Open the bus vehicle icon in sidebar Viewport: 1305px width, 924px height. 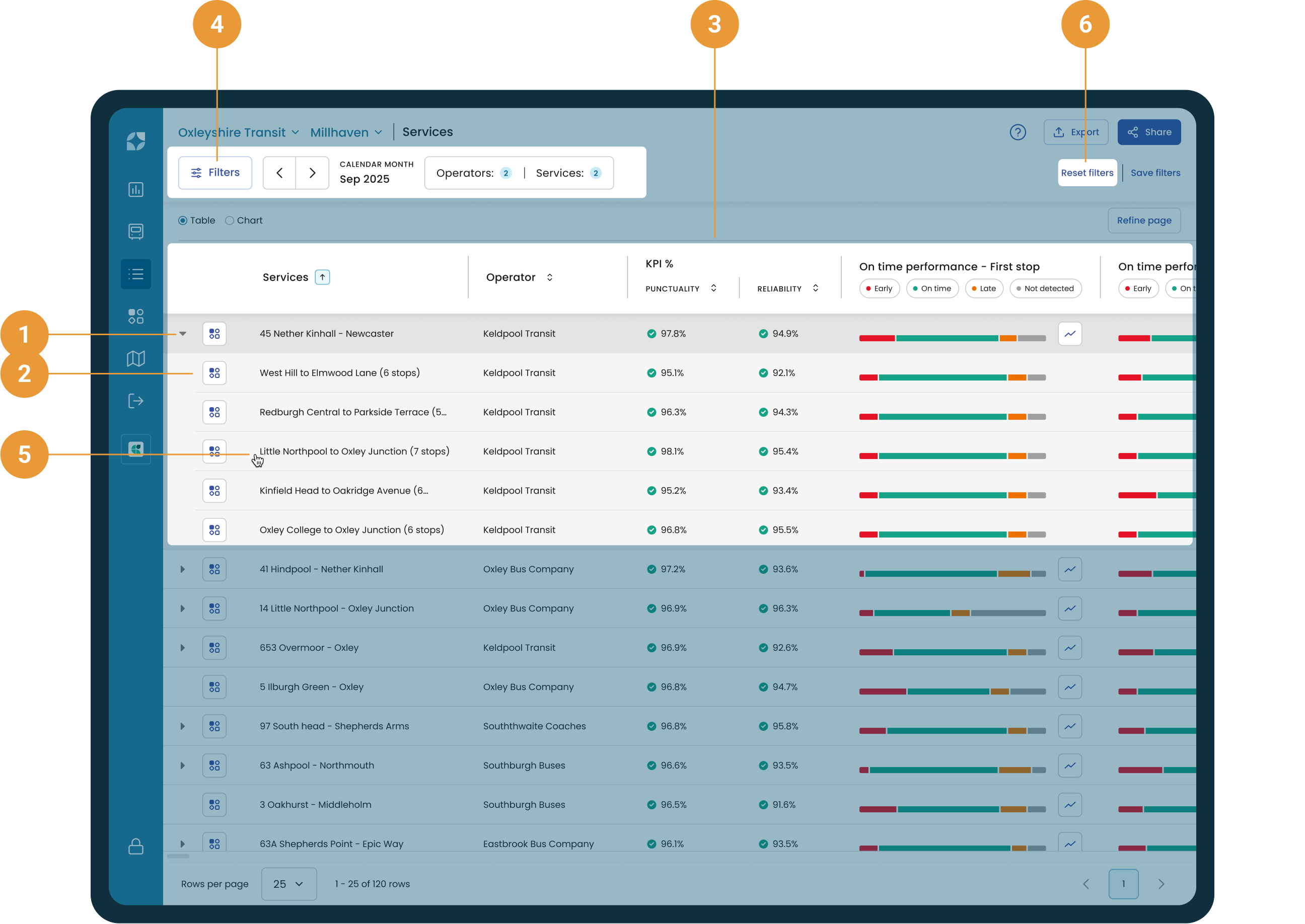point(135,232)
